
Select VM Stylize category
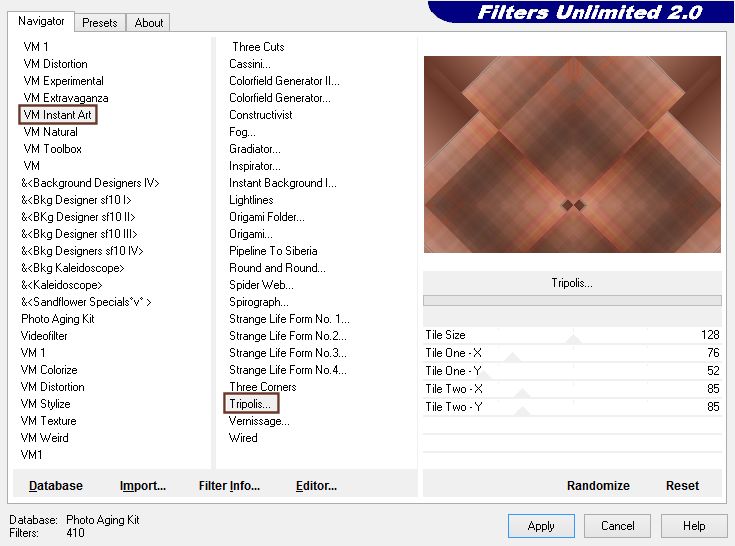point(45,404)
